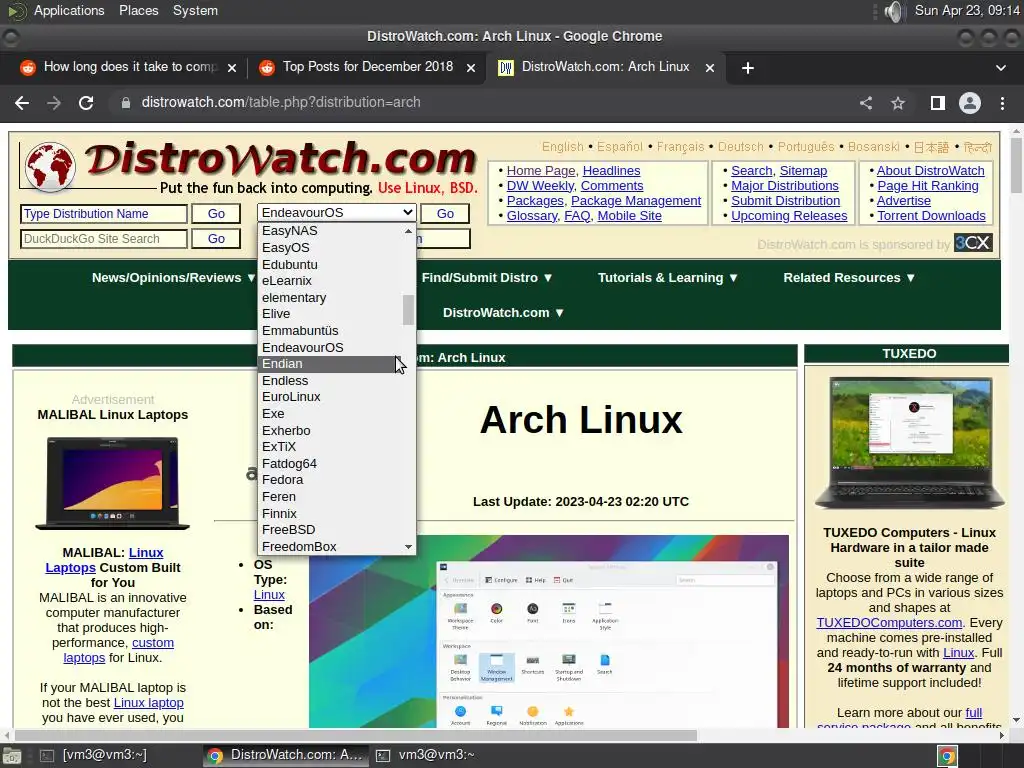The width and height of the screenshot is (1024, 768).
Task: Click the 3CX sponsor logo
Action: pos(973,243)
